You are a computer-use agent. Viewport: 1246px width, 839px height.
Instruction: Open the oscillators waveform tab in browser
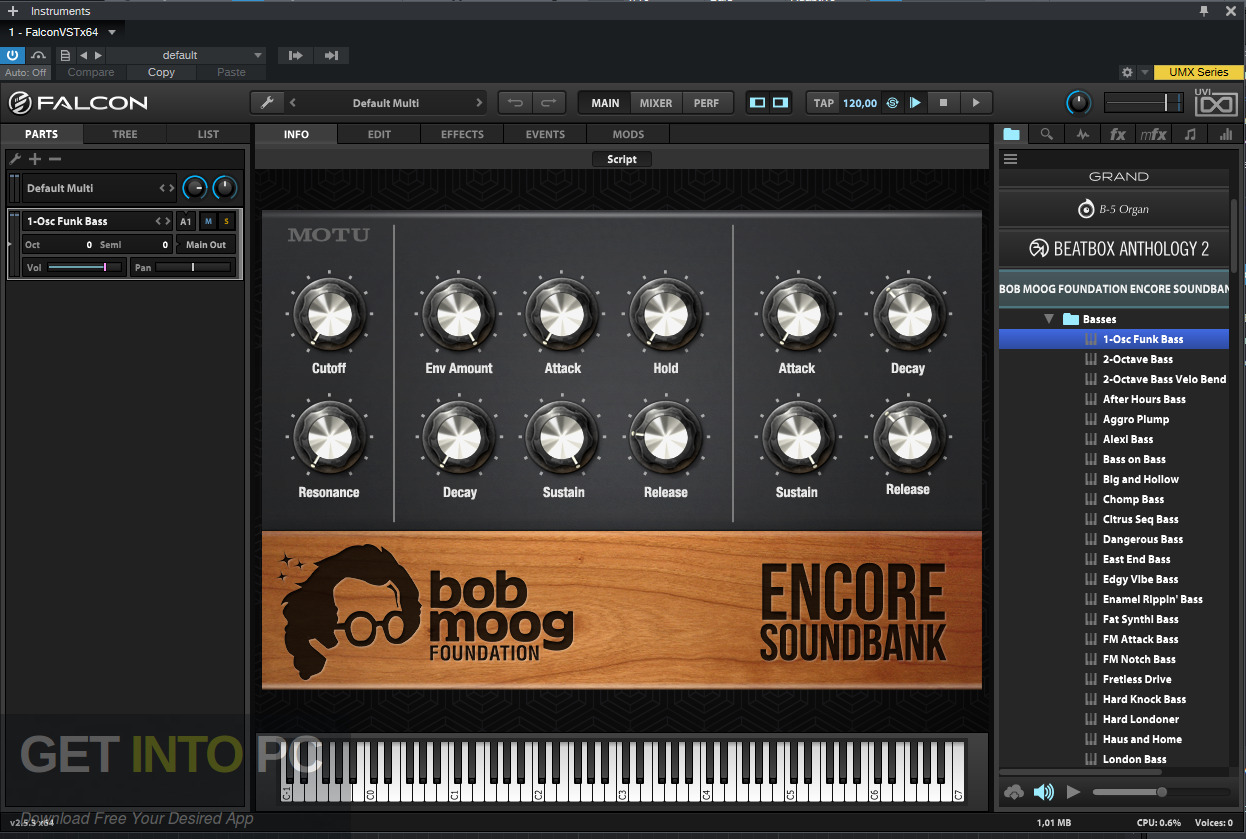(1082, 134)
